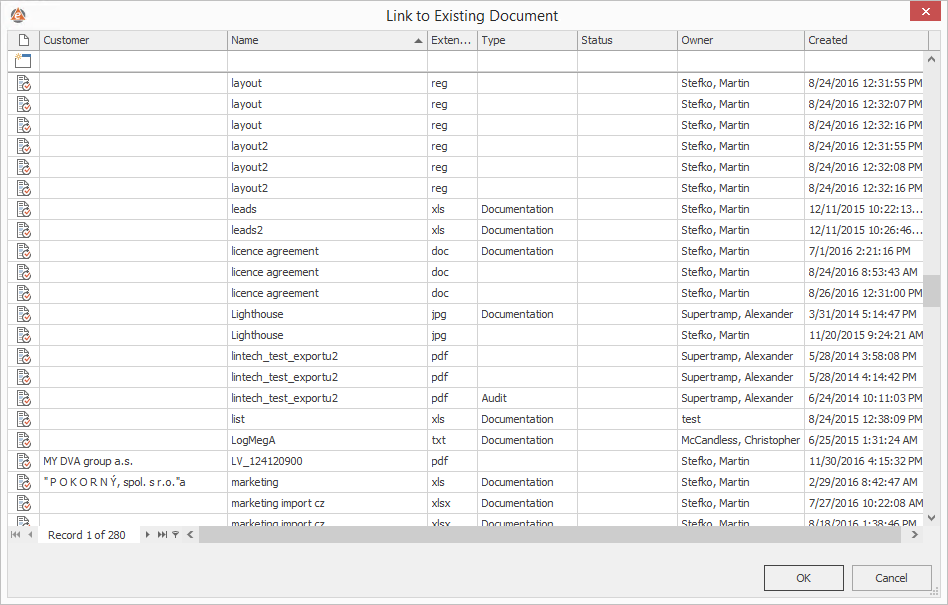Click the Owner filter field

(x=741, y=61)
